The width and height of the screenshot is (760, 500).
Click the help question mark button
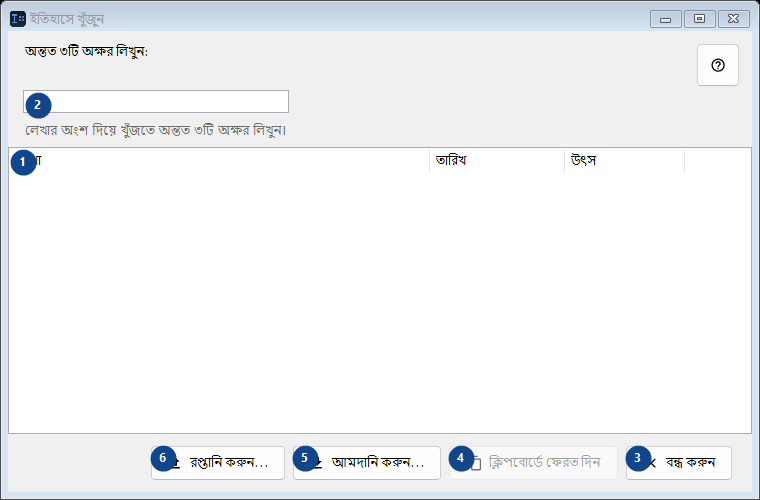tap(717, 65)
